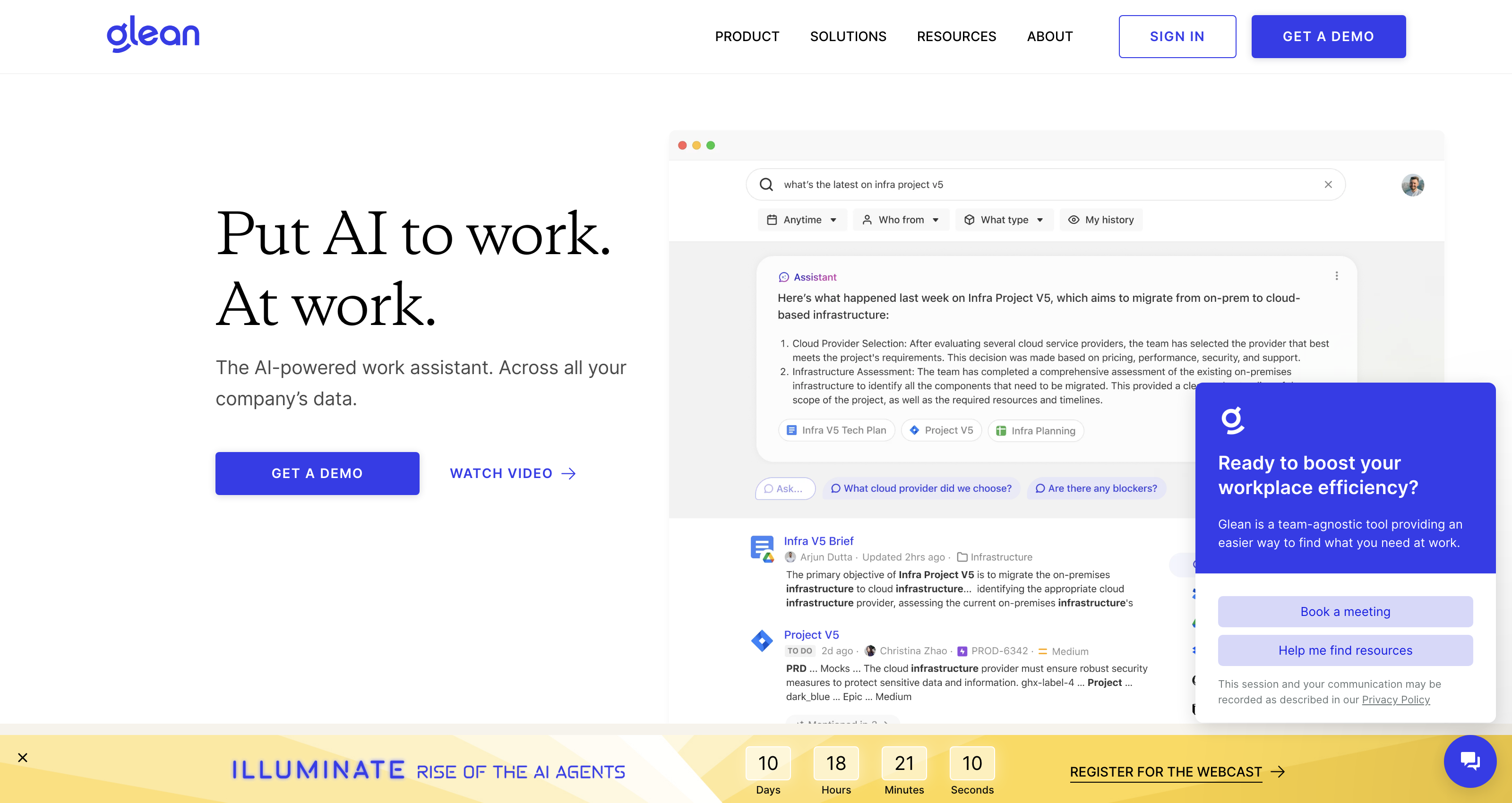Click the Project V5 Jira diamond icon

pos(762,641)
